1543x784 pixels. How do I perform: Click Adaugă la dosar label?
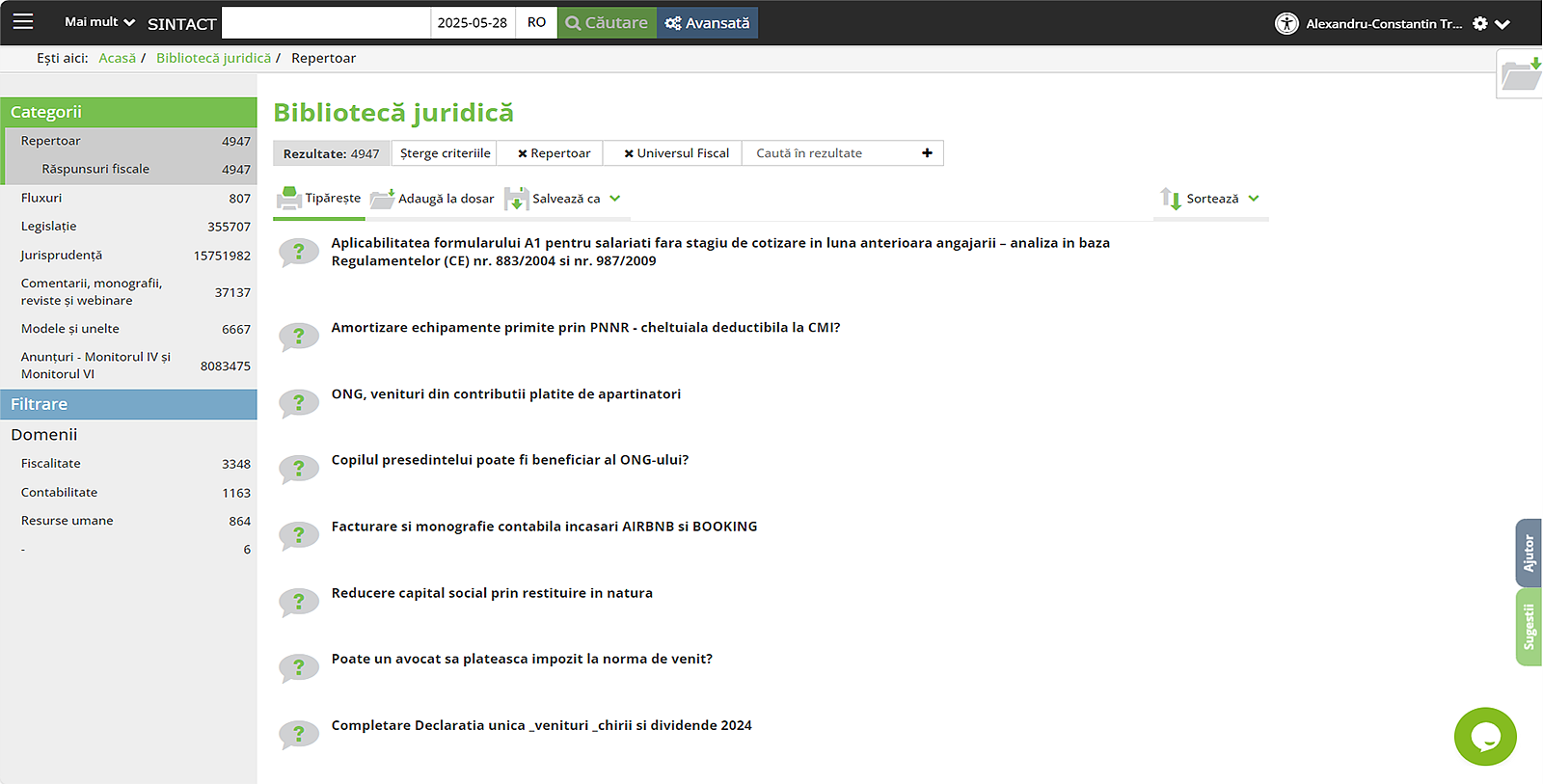click(446, 199)
